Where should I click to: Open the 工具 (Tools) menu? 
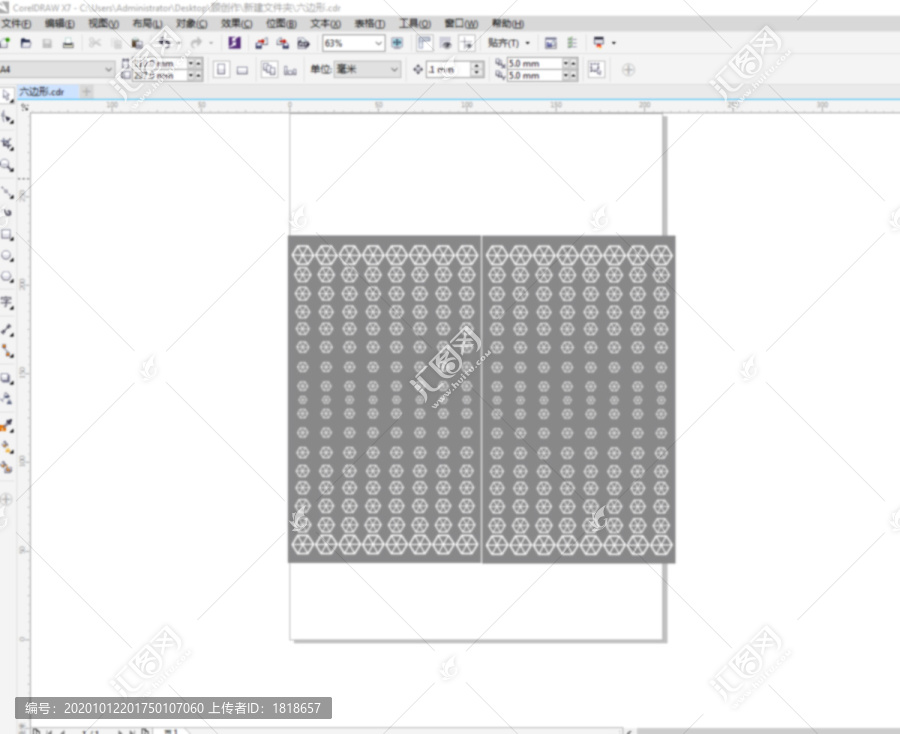[414, 24]
